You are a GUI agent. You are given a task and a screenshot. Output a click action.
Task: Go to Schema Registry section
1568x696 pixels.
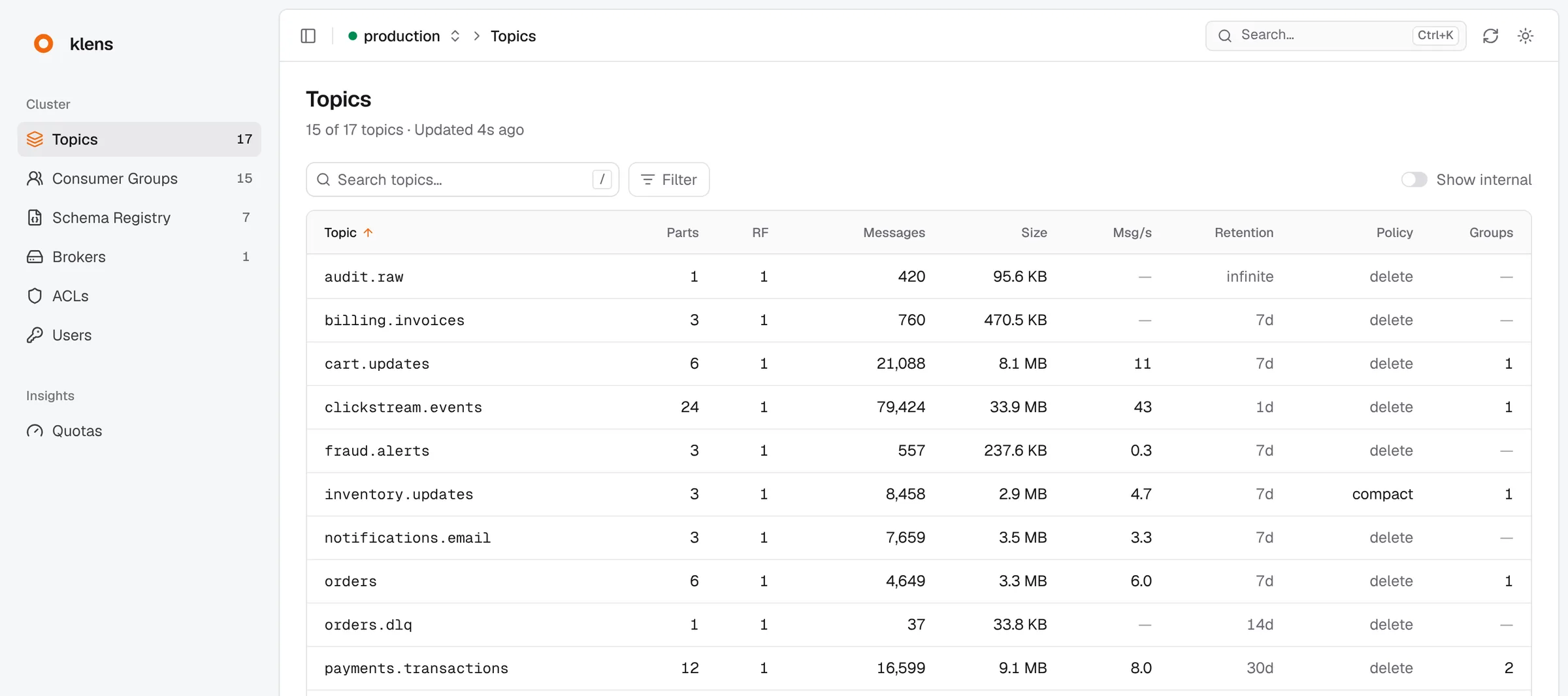[x=139, y=217]
